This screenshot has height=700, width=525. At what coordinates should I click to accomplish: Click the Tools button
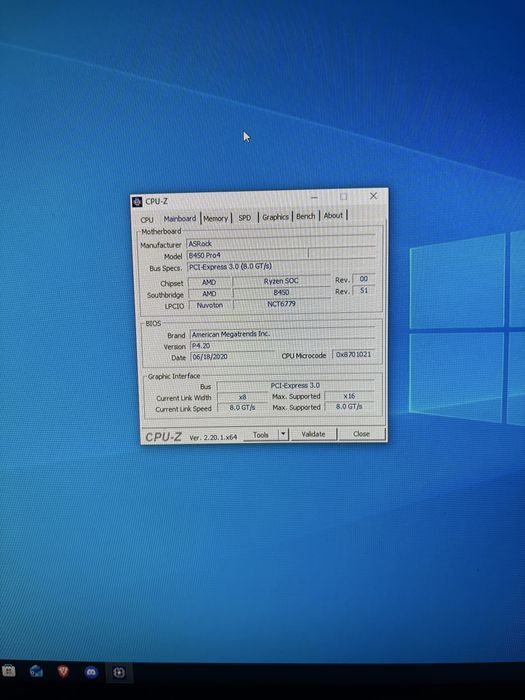coord(261,435)
